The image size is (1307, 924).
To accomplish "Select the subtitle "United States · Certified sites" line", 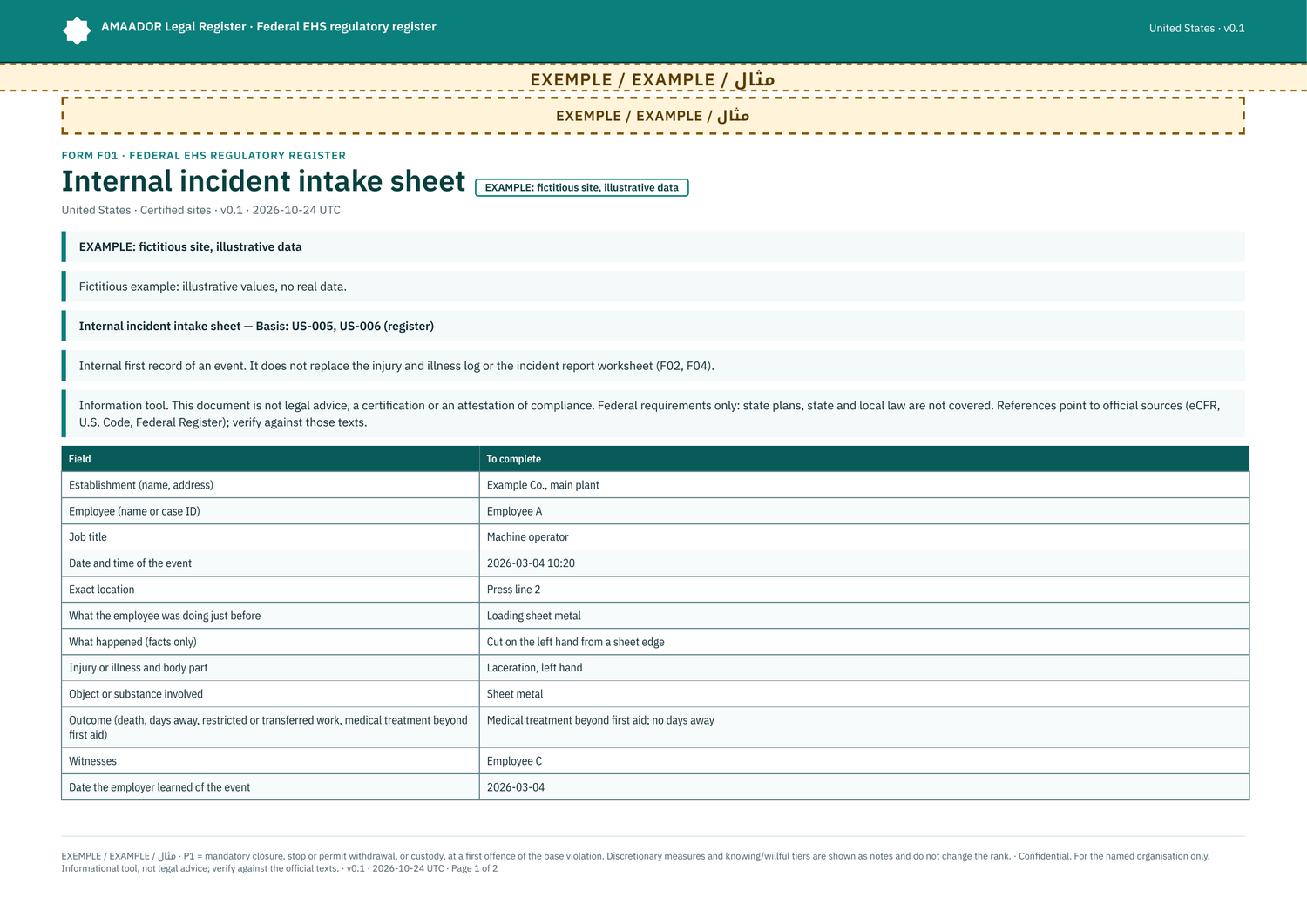I will (201, 210).
